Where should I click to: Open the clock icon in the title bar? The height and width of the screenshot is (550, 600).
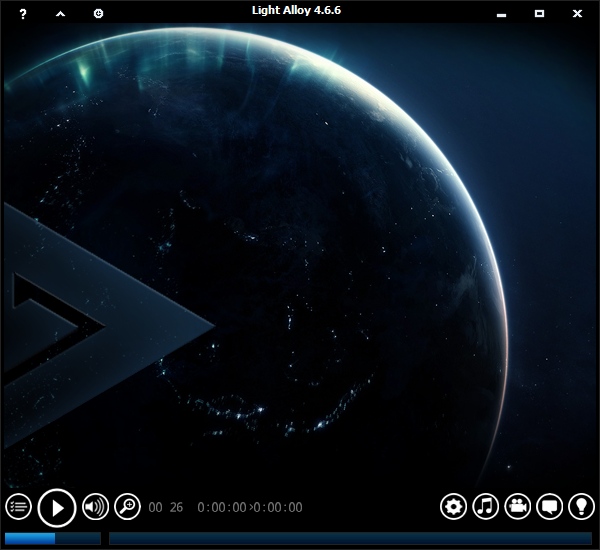(x=98, y=14)
